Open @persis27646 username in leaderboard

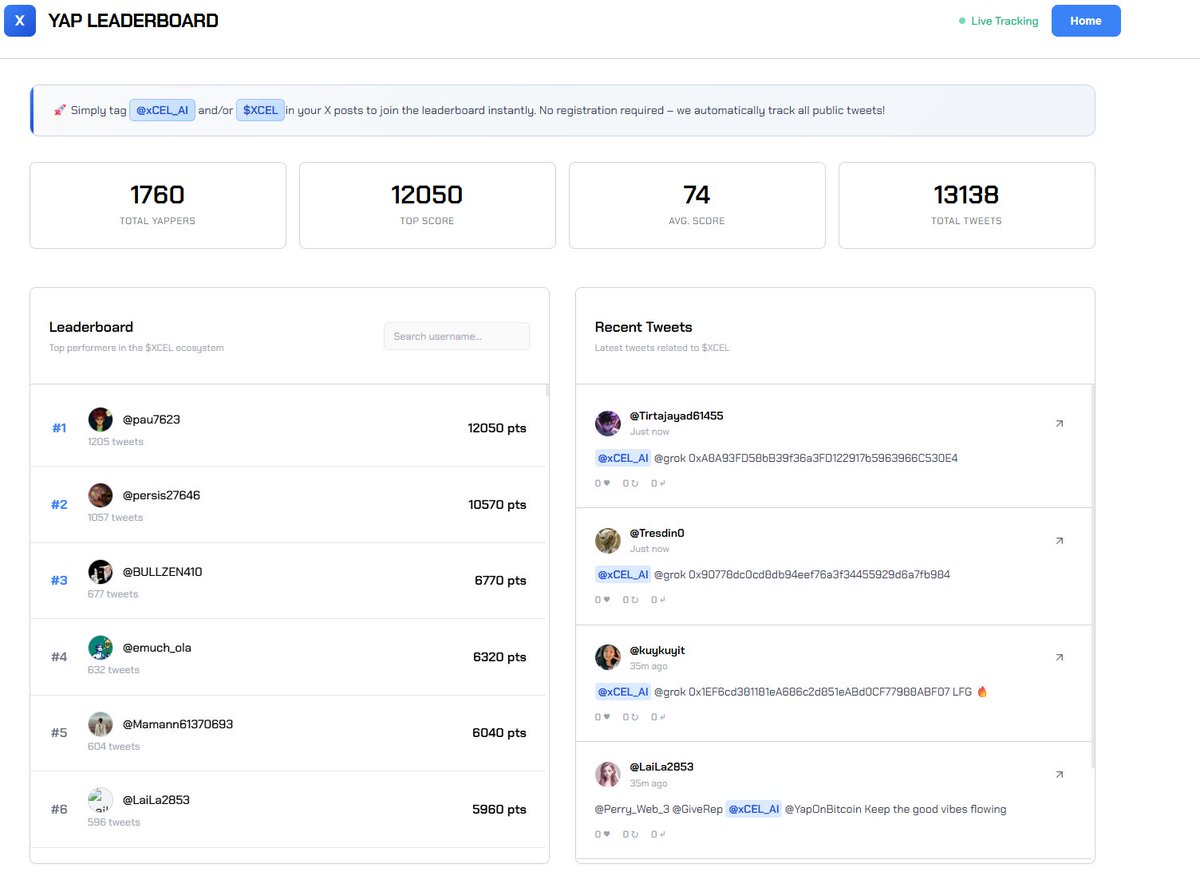[161, 495]
